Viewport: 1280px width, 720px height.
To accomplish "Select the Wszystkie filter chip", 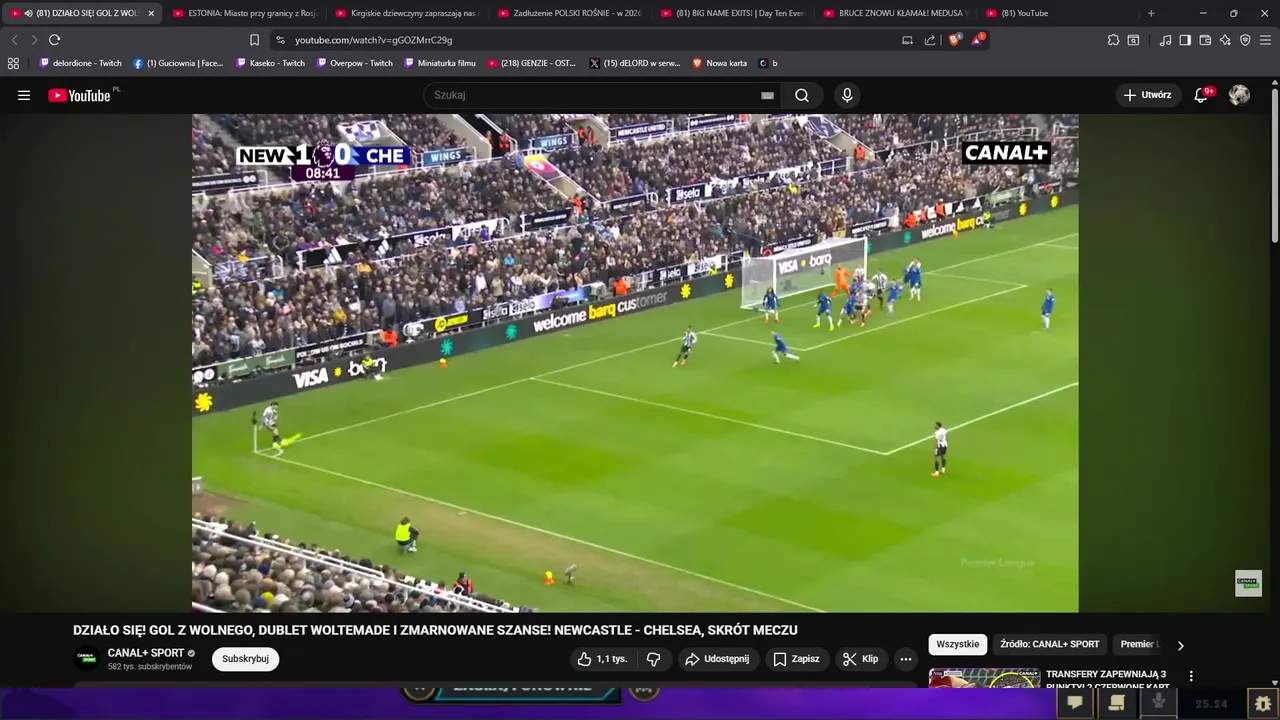I will point(957,644).
